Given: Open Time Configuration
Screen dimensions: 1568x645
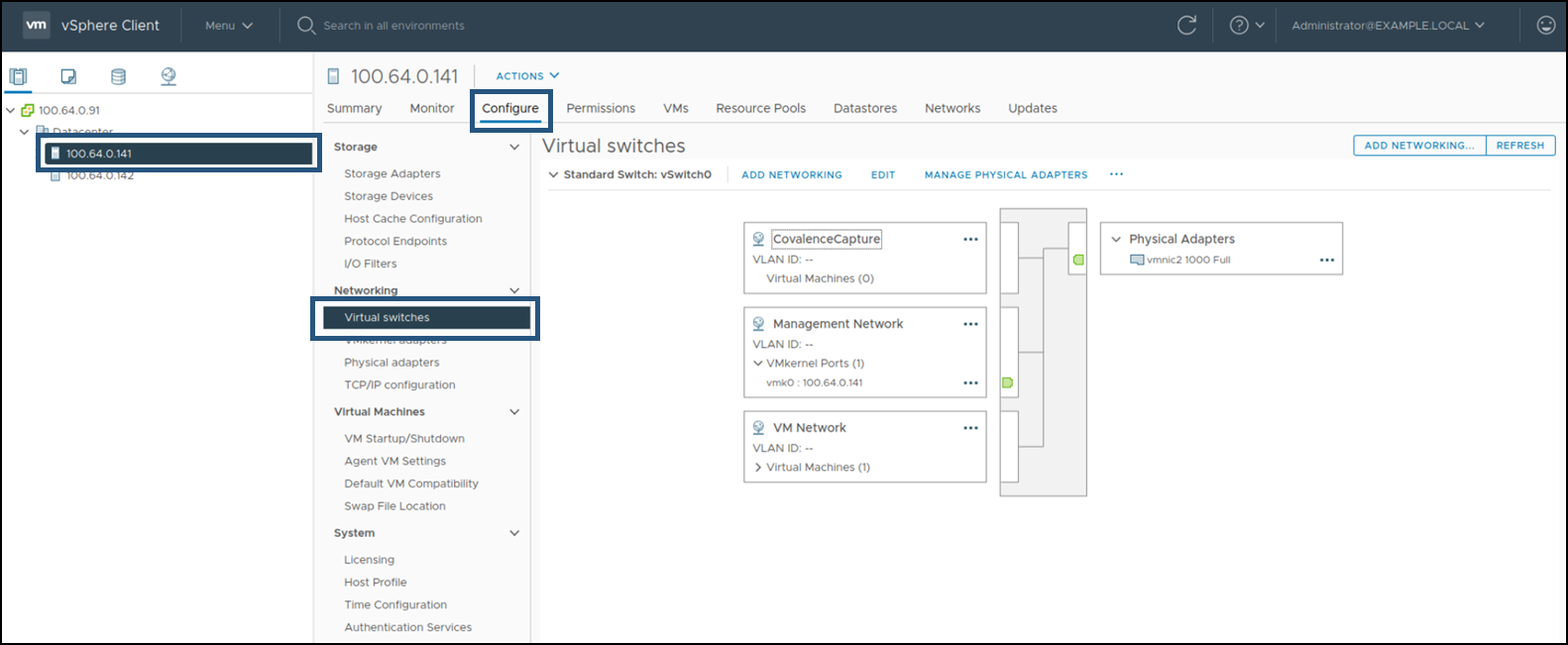Looking at the screenshot, I should coord(395,604).
